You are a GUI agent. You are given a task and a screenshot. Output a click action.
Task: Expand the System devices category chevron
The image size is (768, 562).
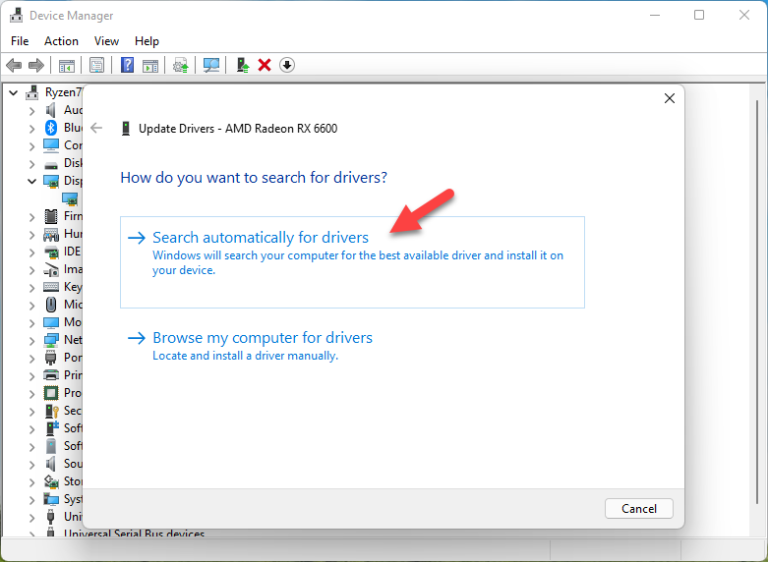coord(32,500)
